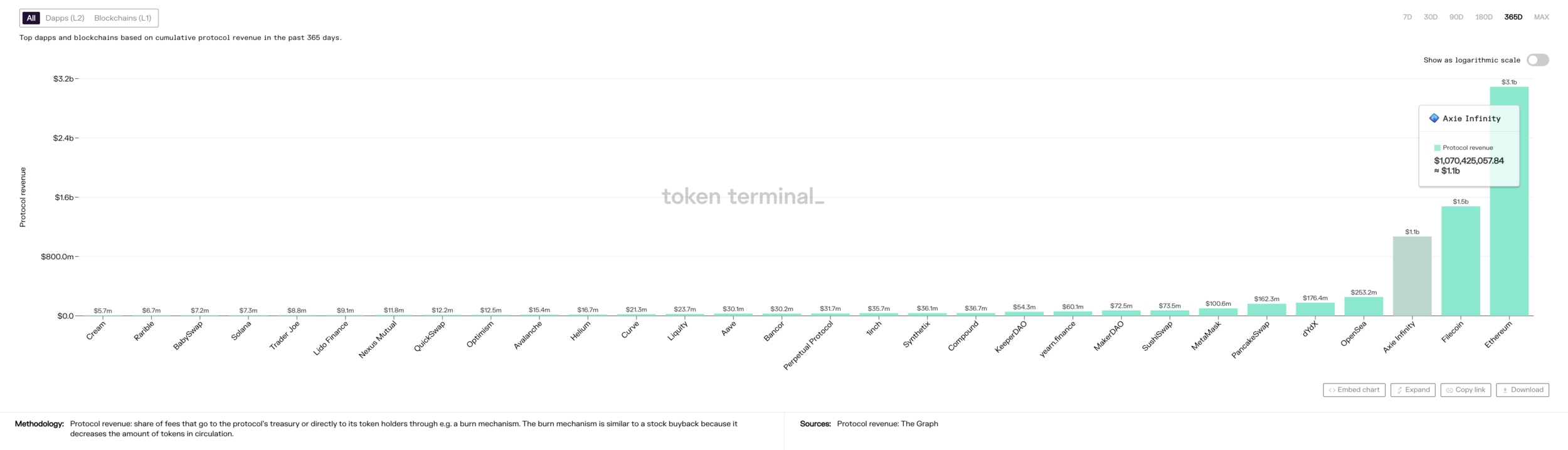Screen dimensions: 1568x450
Task: Switch to Blockchains (L1) filter
Action: [123, 18]
